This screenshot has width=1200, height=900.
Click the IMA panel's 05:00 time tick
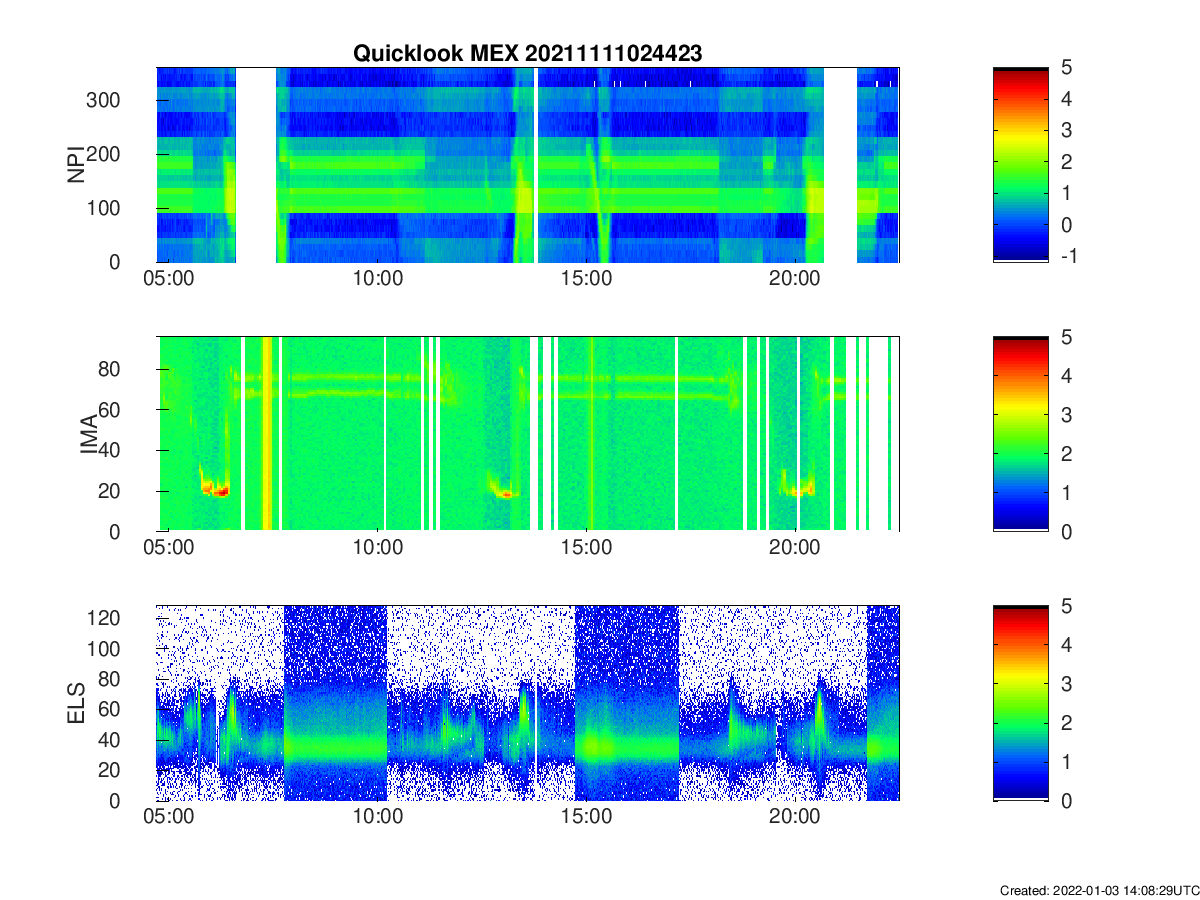tap(169, 547)
